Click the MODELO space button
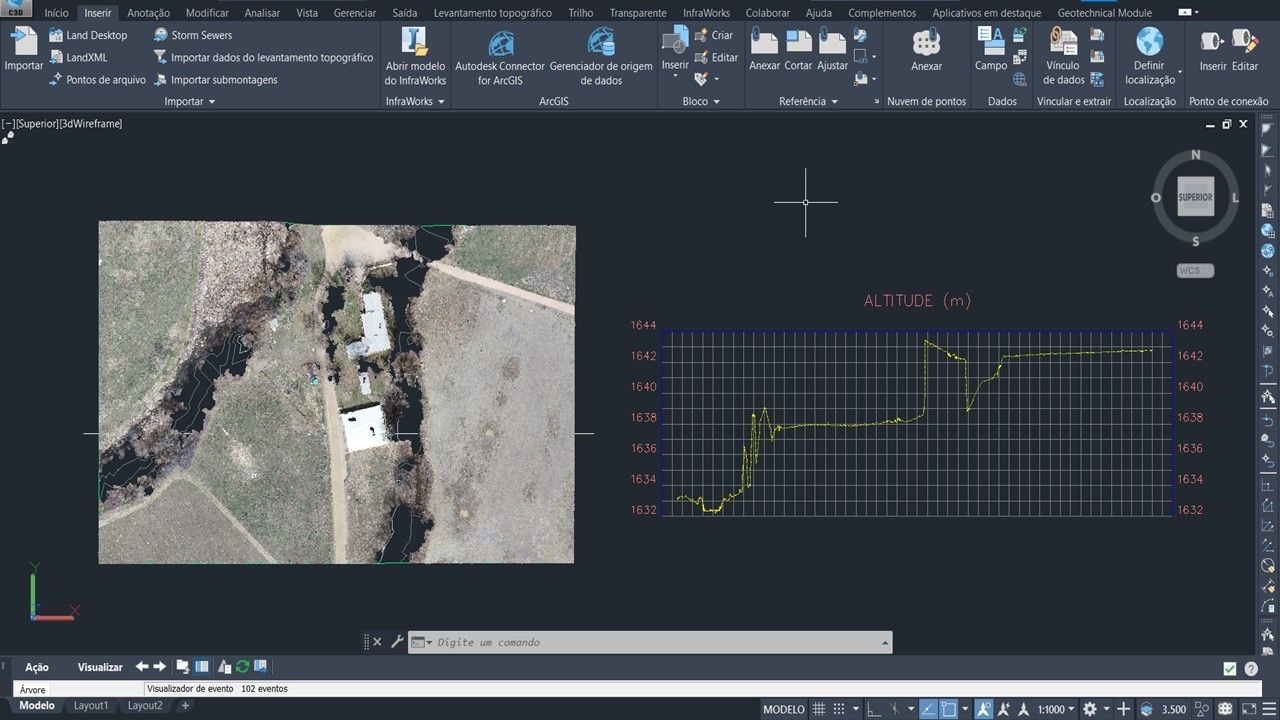Viewport: 1280px width, 720px height. [x=783, y=709]
